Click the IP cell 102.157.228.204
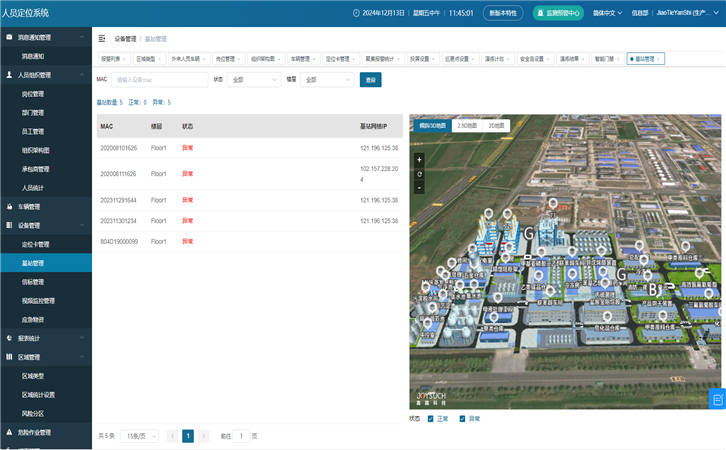 [x=379, y=174]
